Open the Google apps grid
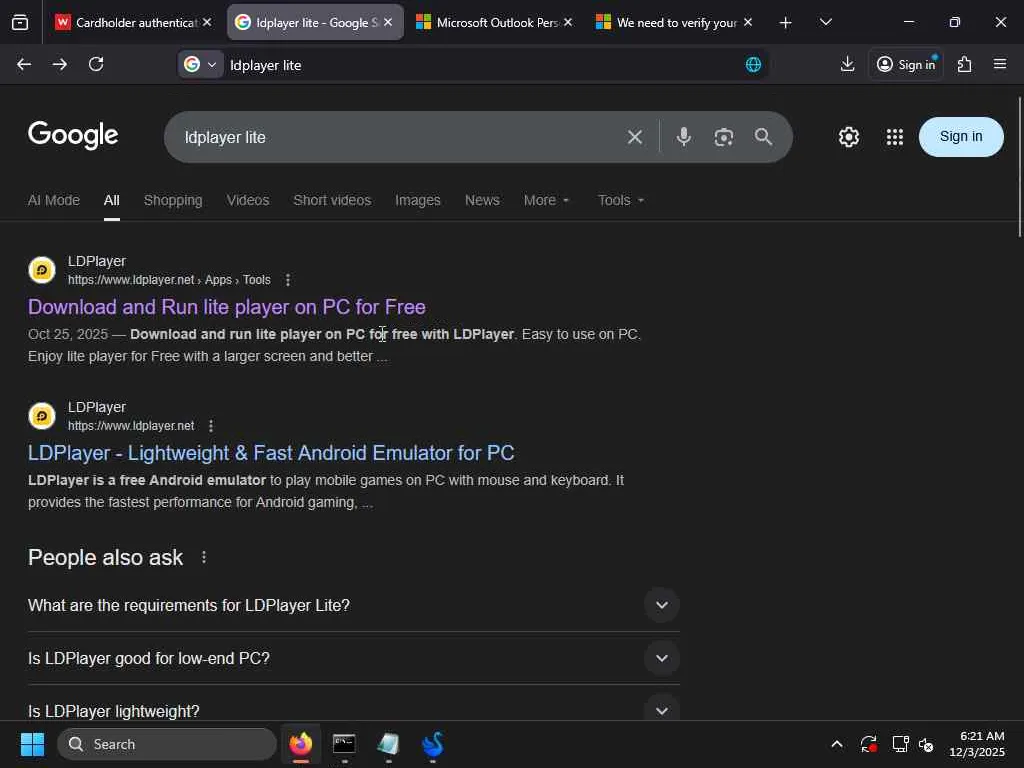The width and height of the screenshot is (1024, 768). click(895, 137)
